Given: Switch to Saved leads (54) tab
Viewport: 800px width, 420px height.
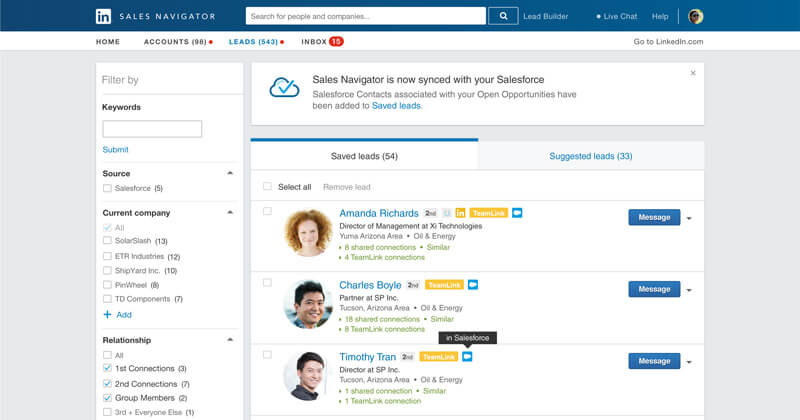Looking at the screenshot, I should point(364,156).
